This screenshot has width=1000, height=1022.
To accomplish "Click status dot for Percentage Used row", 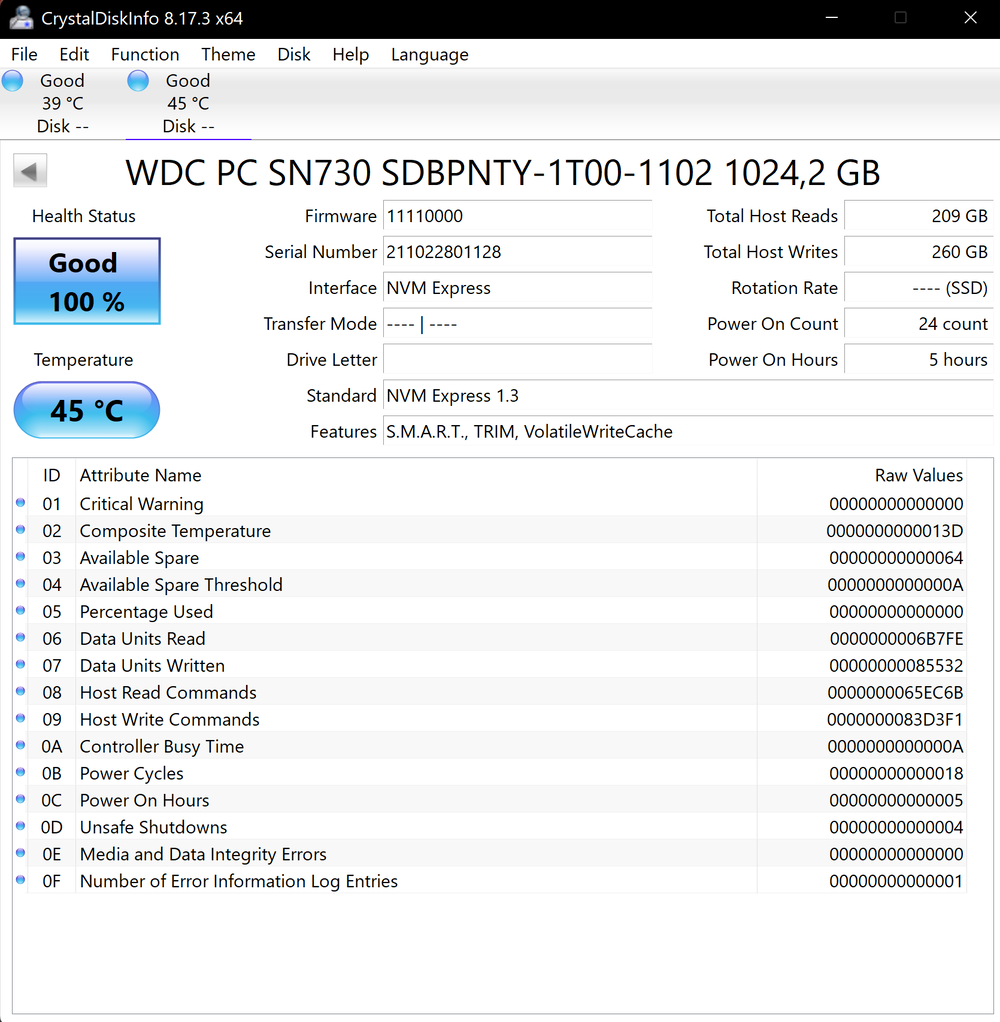I will click(20, 611).
